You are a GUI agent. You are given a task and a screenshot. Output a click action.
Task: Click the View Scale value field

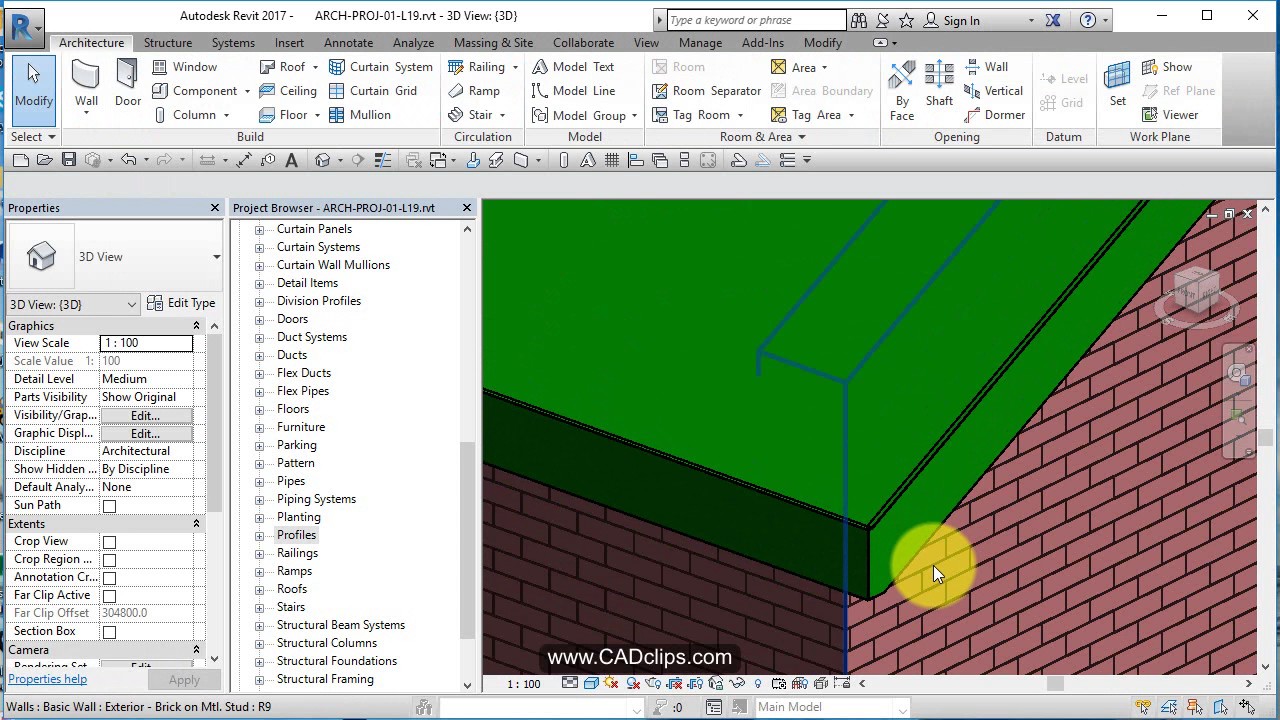pos(146,342)
